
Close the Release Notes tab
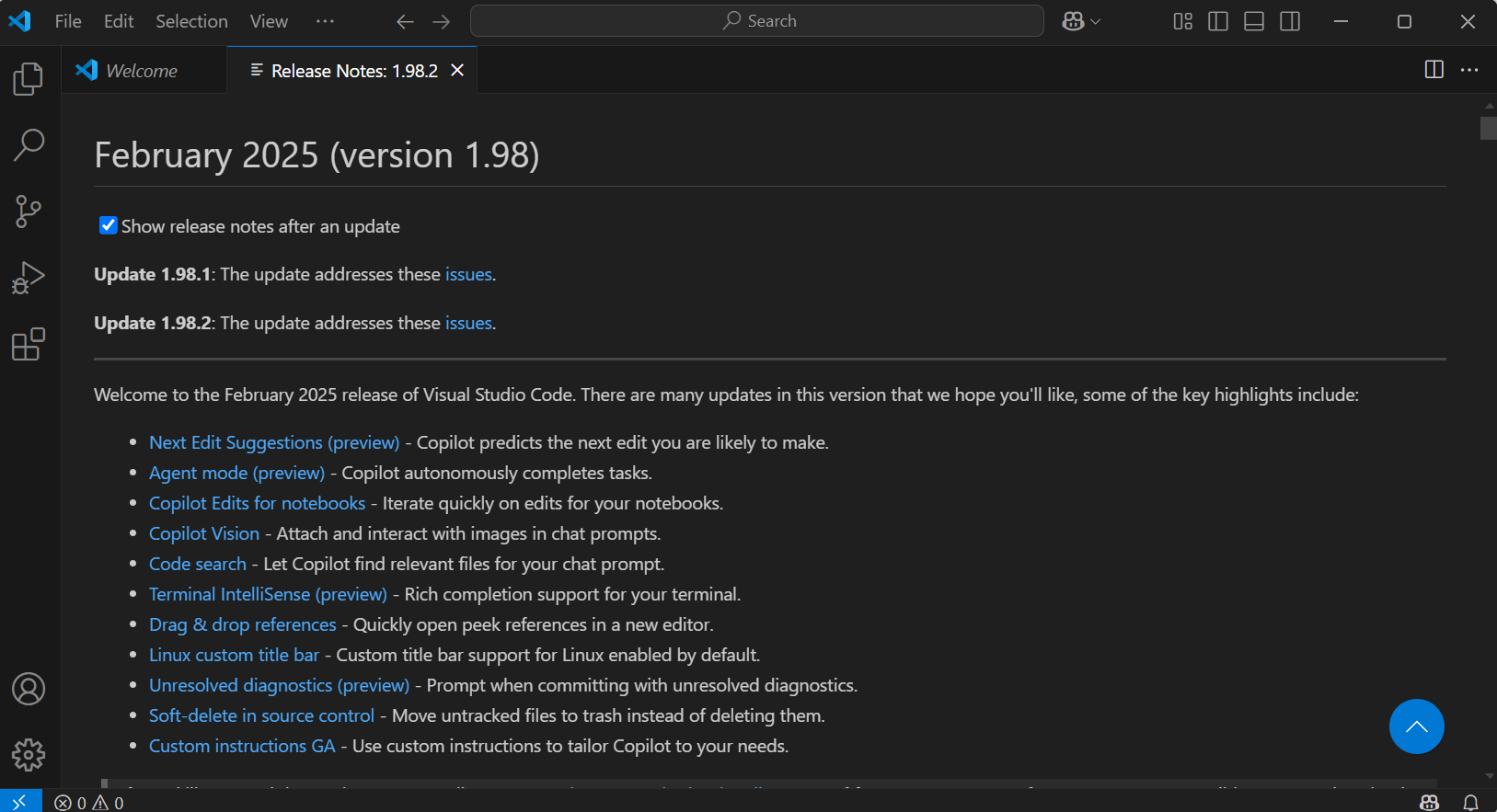[x=457, y=71]
